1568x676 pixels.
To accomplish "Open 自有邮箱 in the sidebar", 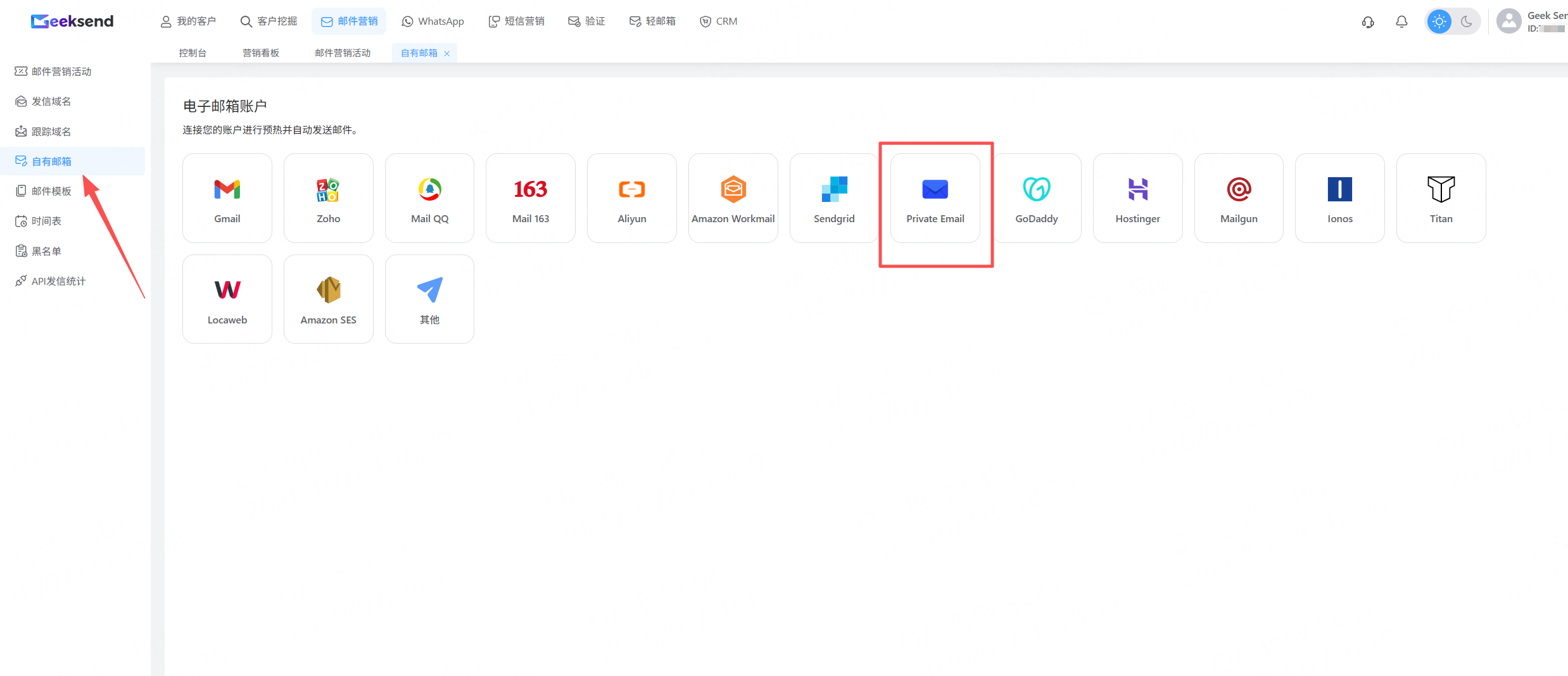I will tap(72, 161).
